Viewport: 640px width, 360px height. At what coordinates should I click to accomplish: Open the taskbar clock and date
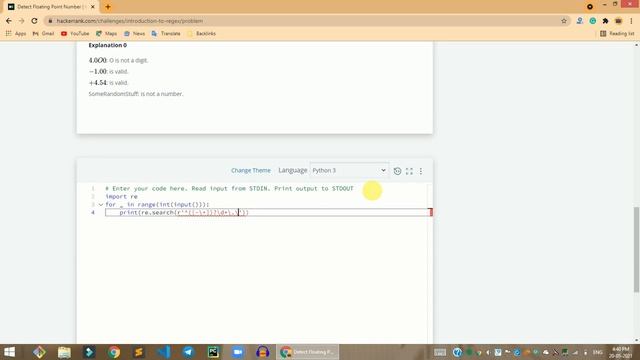tap(621, 352)
